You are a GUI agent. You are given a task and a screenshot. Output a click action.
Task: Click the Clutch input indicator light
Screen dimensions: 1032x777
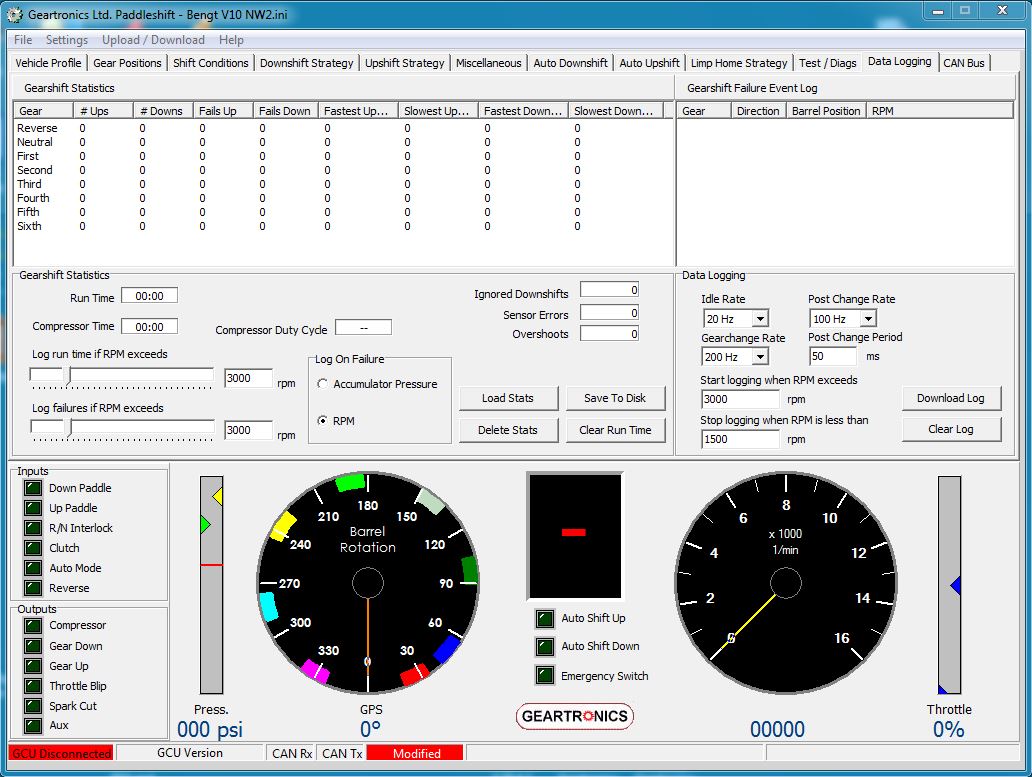point(33,548)
